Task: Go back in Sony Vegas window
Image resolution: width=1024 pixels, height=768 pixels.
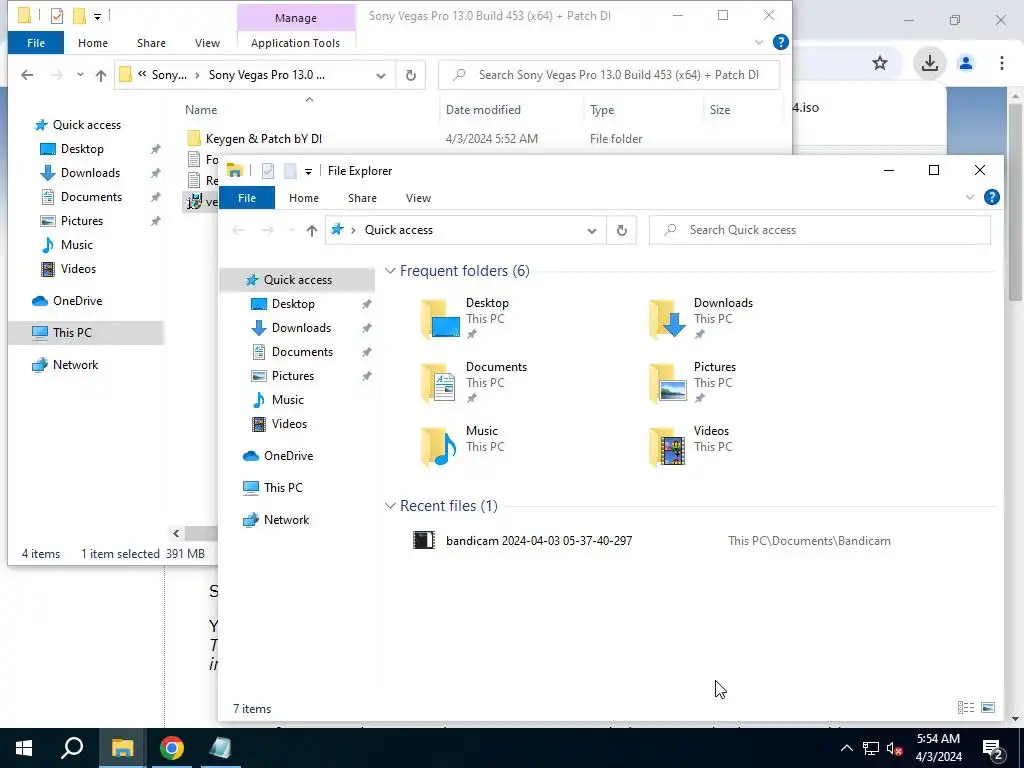Action: 27,75
